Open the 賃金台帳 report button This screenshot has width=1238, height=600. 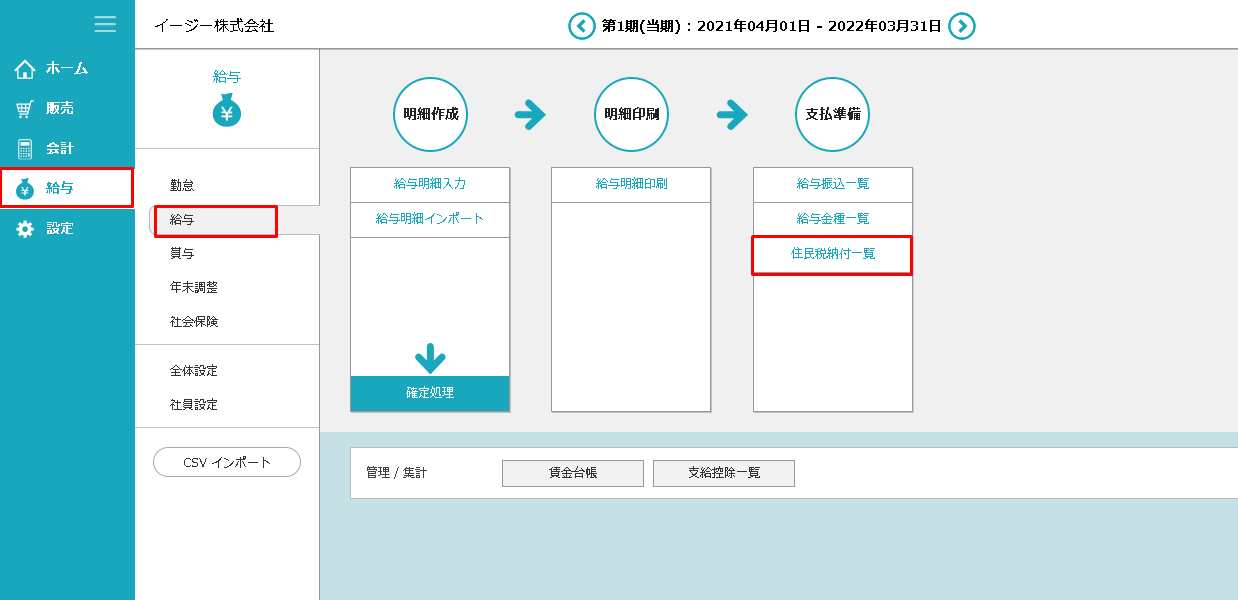pos(572,473)
